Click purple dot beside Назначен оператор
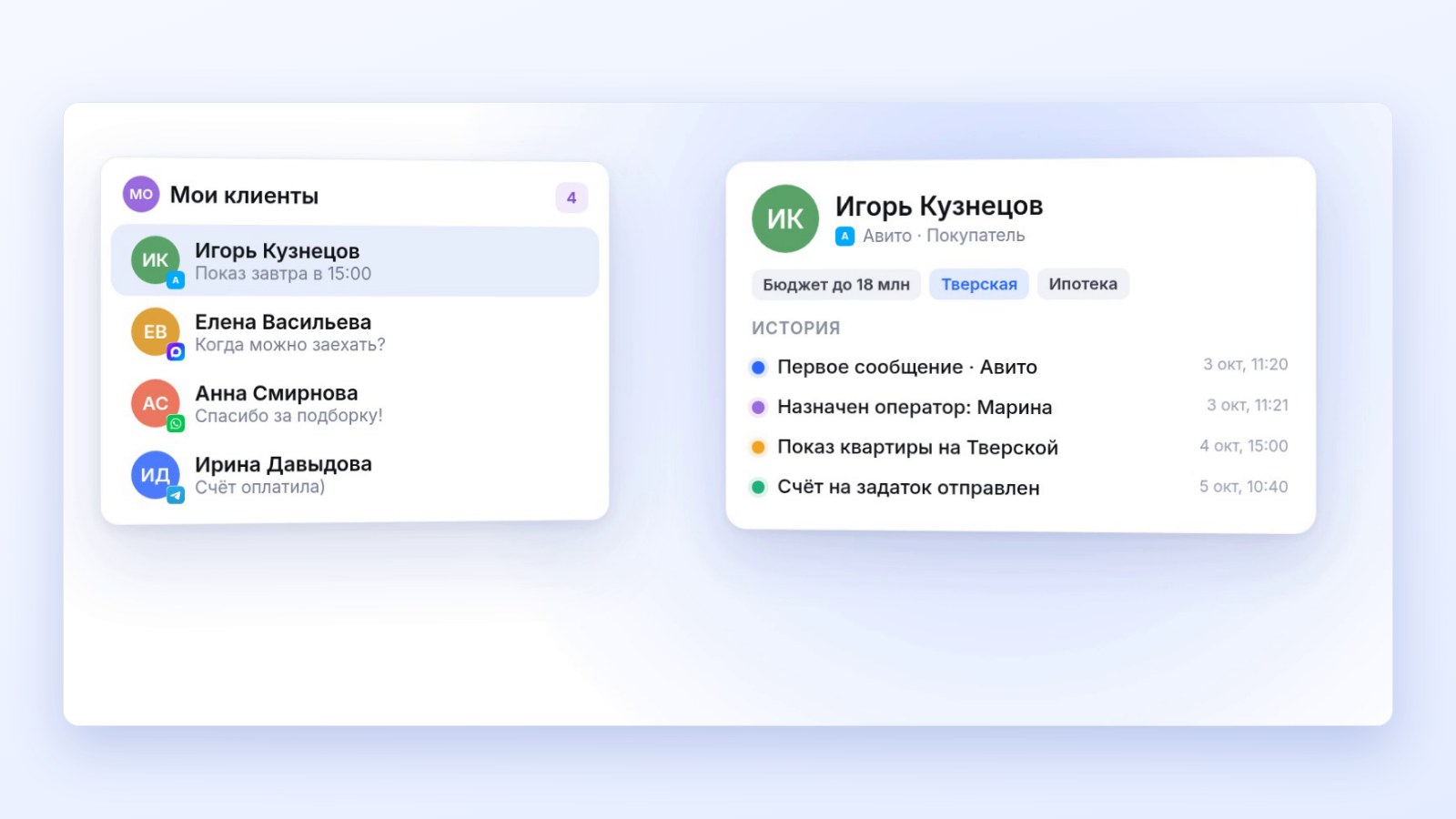 [x=758, y=408]
